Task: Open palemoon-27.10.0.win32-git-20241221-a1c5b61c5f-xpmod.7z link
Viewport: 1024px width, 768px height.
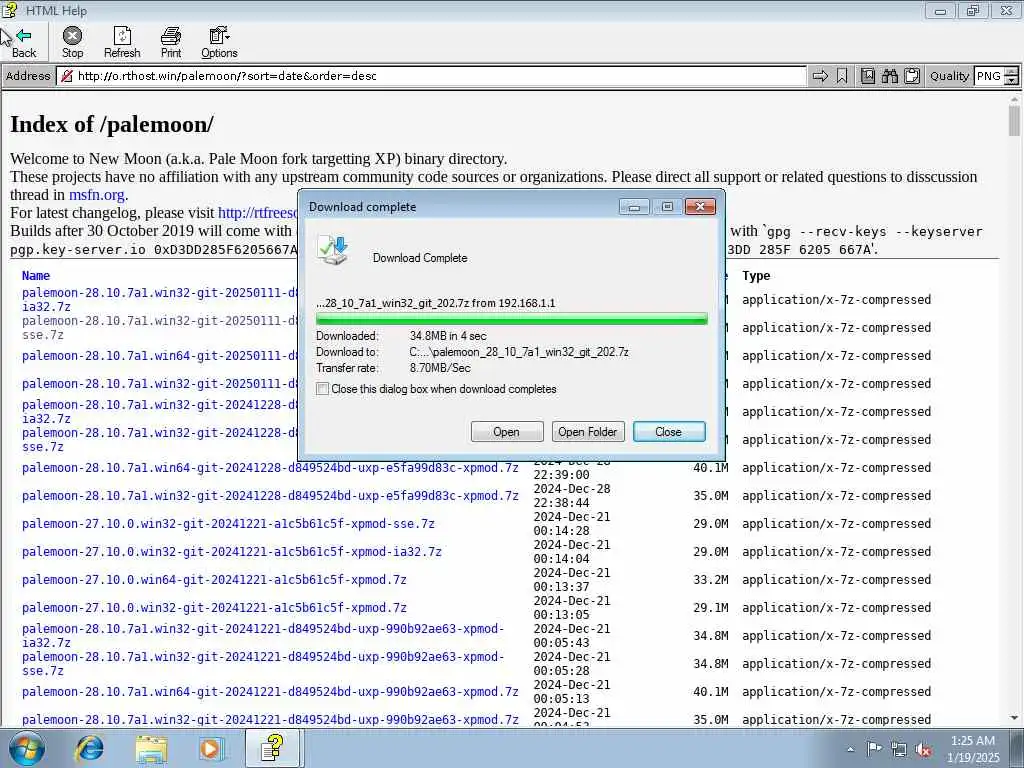Action: [x=214, y=608]
